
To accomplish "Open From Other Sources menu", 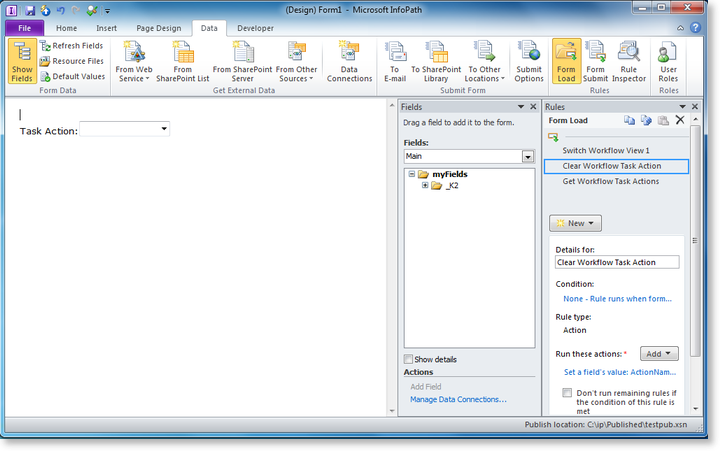I will coord(296,61).
